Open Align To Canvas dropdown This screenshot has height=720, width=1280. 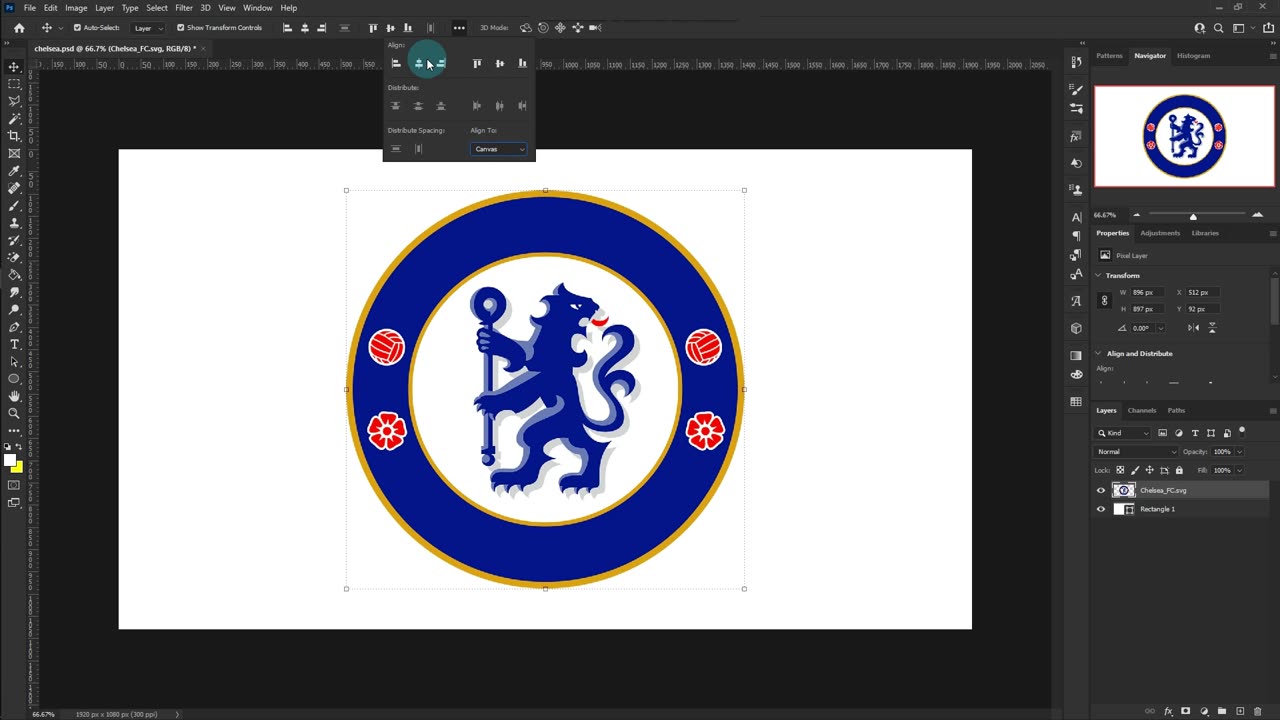pyautogui.click(x=499, y=149)
